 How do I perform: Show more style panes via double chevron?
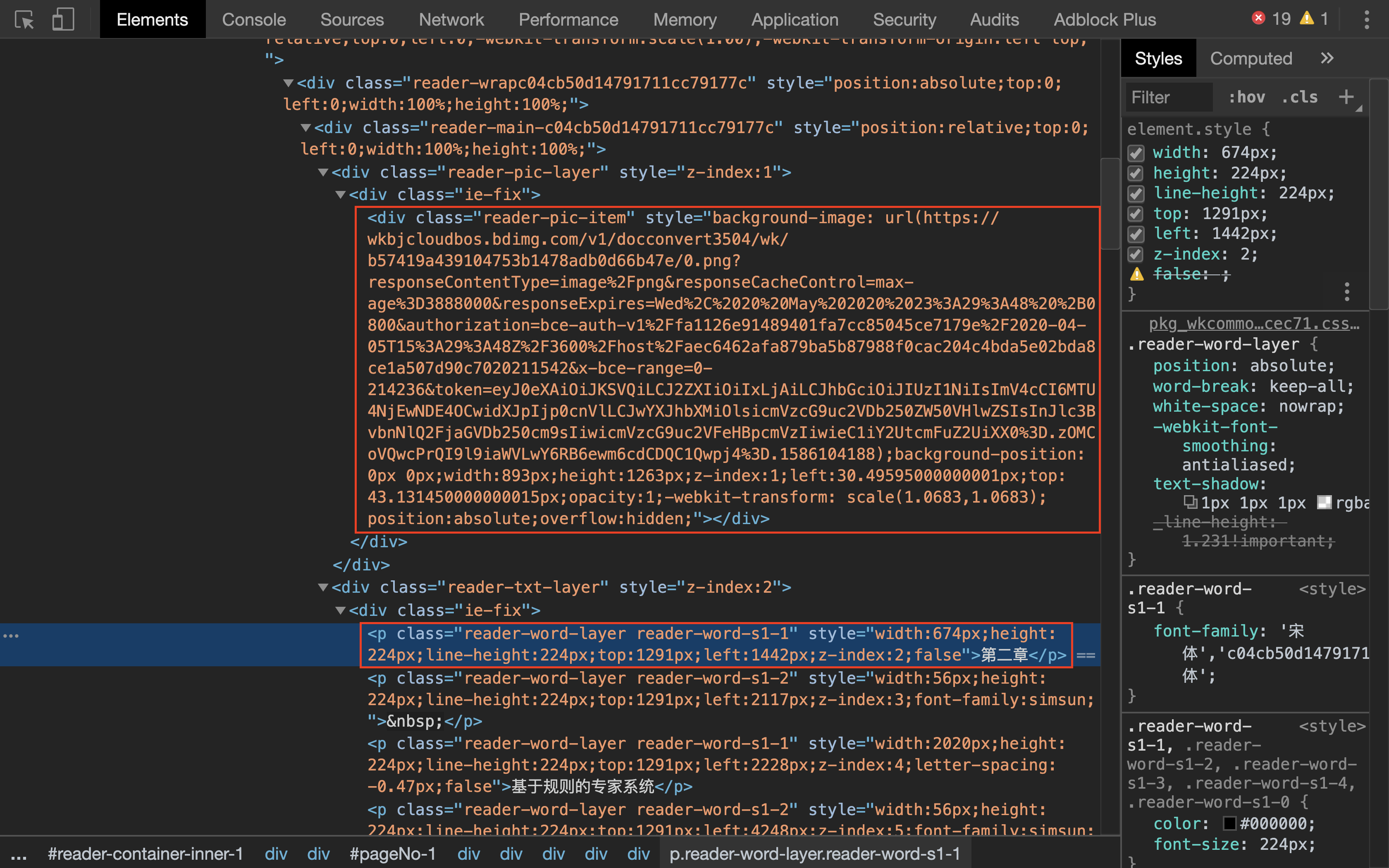coord(1327,58)
